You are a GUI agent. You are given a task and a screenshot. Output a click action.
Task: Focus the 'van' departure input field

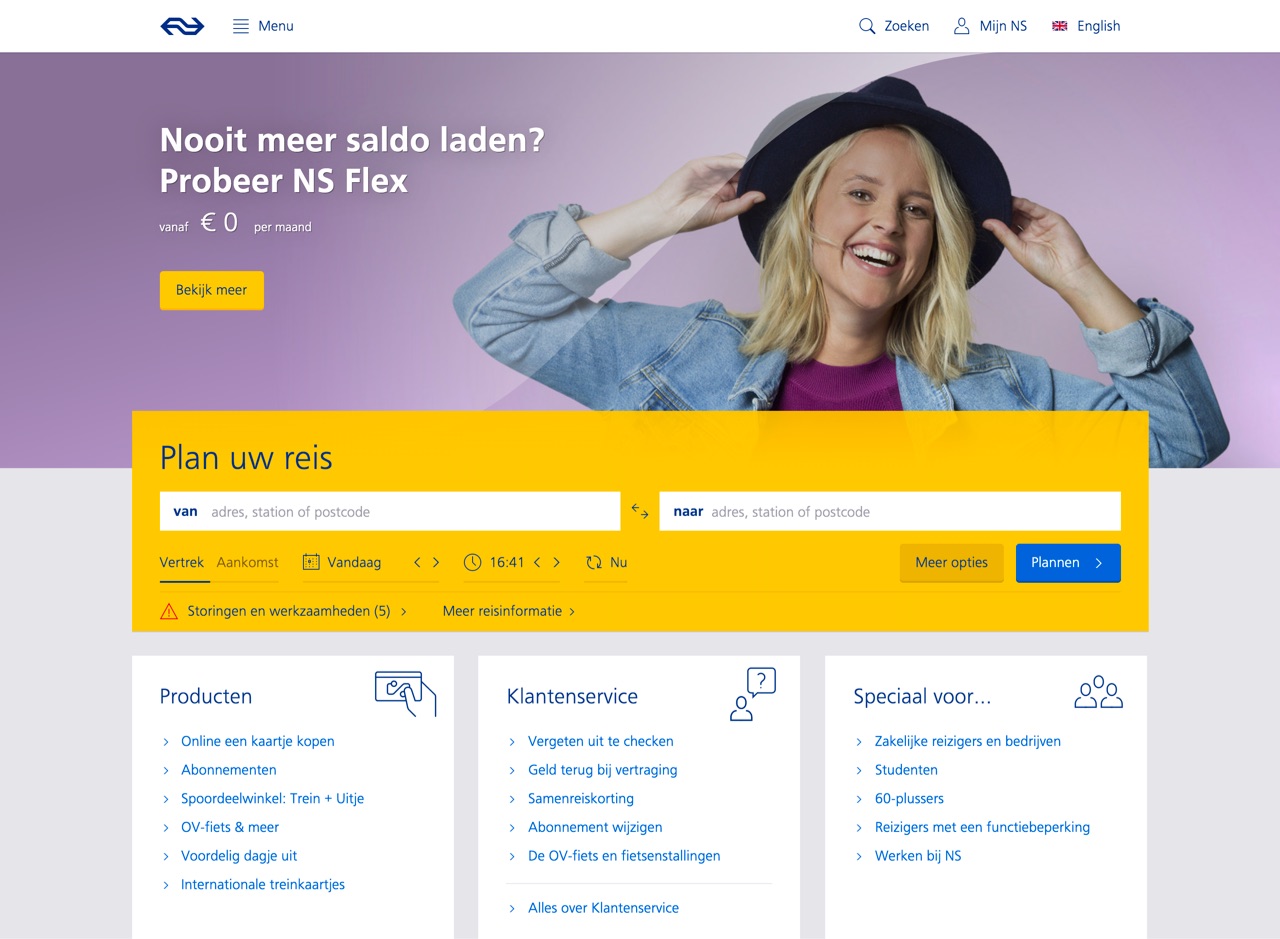tap(390, 511)
